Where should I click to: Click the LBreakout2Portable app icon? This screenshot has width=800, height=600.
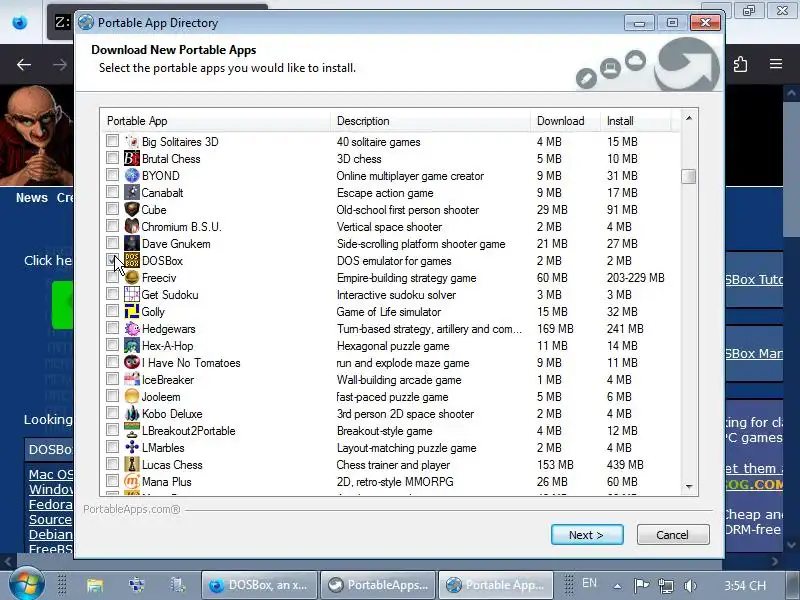click(132, 430)
